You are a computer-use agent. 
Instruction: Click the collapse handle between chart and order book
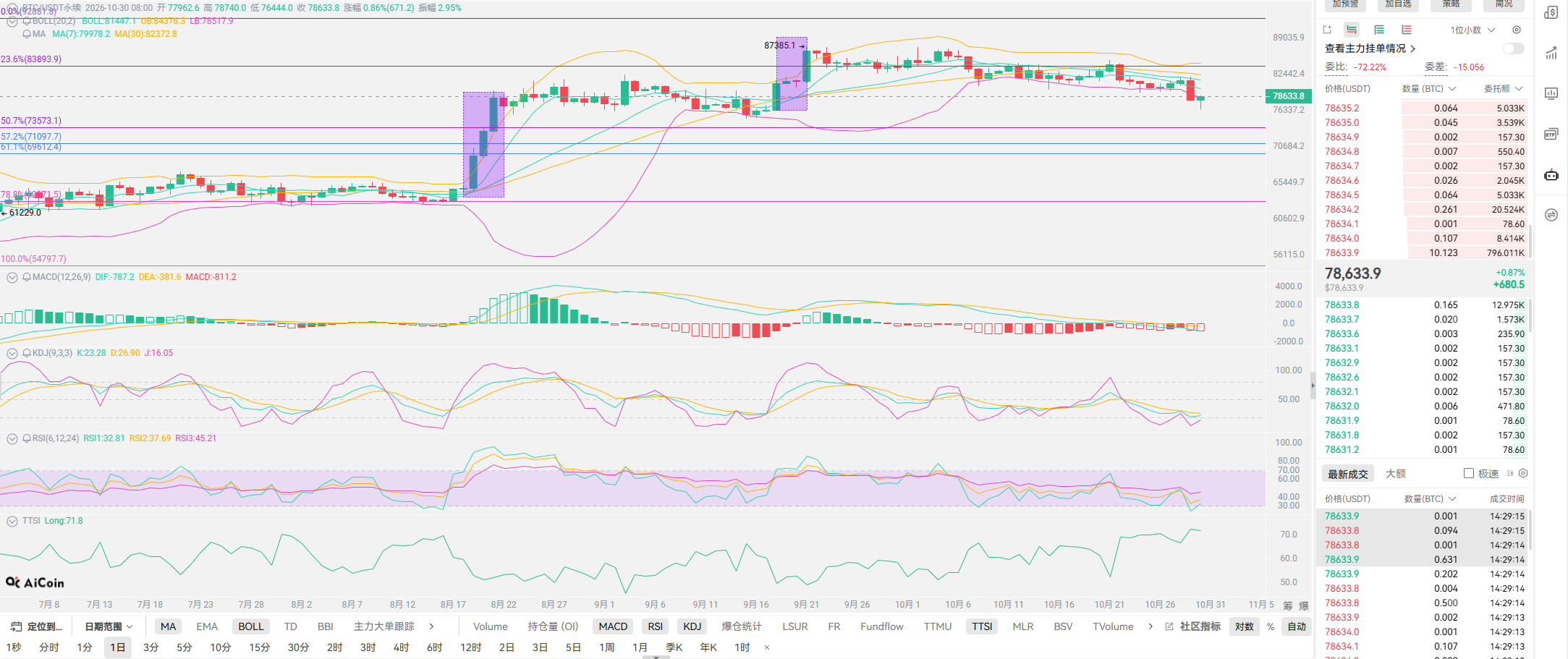coord(1313,385)
